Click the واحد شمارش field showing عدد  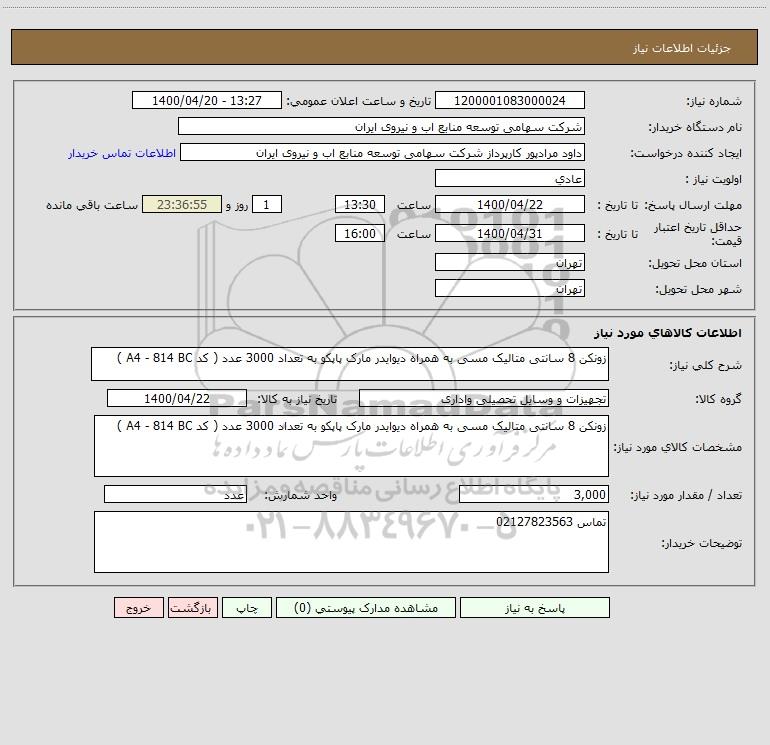point(175,494)
